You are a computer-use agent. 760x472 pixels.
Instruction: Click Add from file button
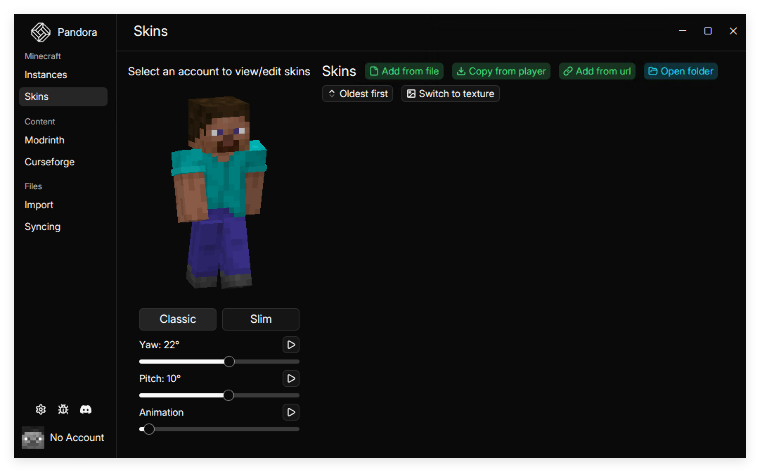[x=404, y=71]
